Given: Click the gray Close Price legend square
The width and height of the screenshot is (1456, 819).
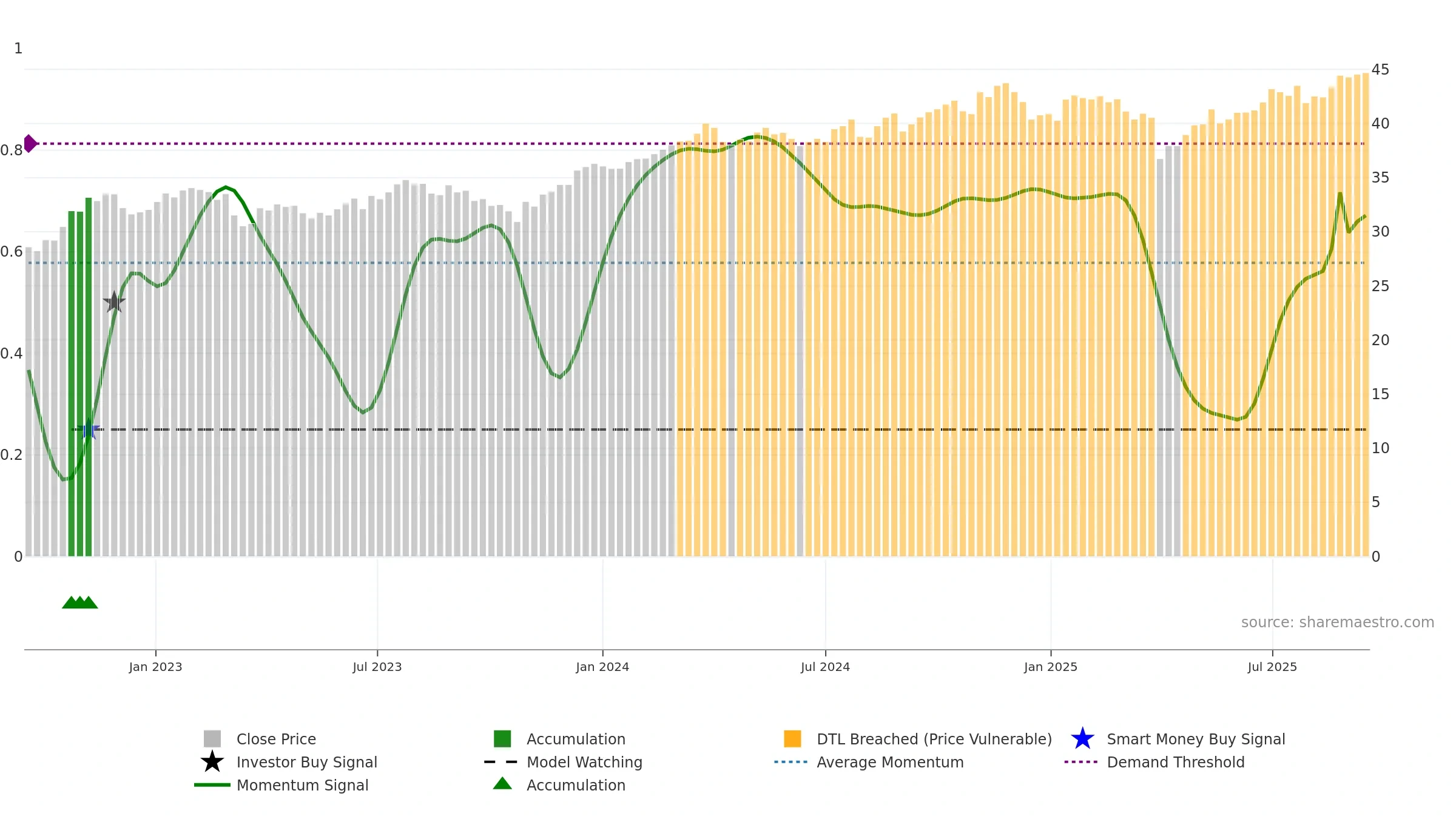Looking at the screenshot, I should click(x=212, y=738).
